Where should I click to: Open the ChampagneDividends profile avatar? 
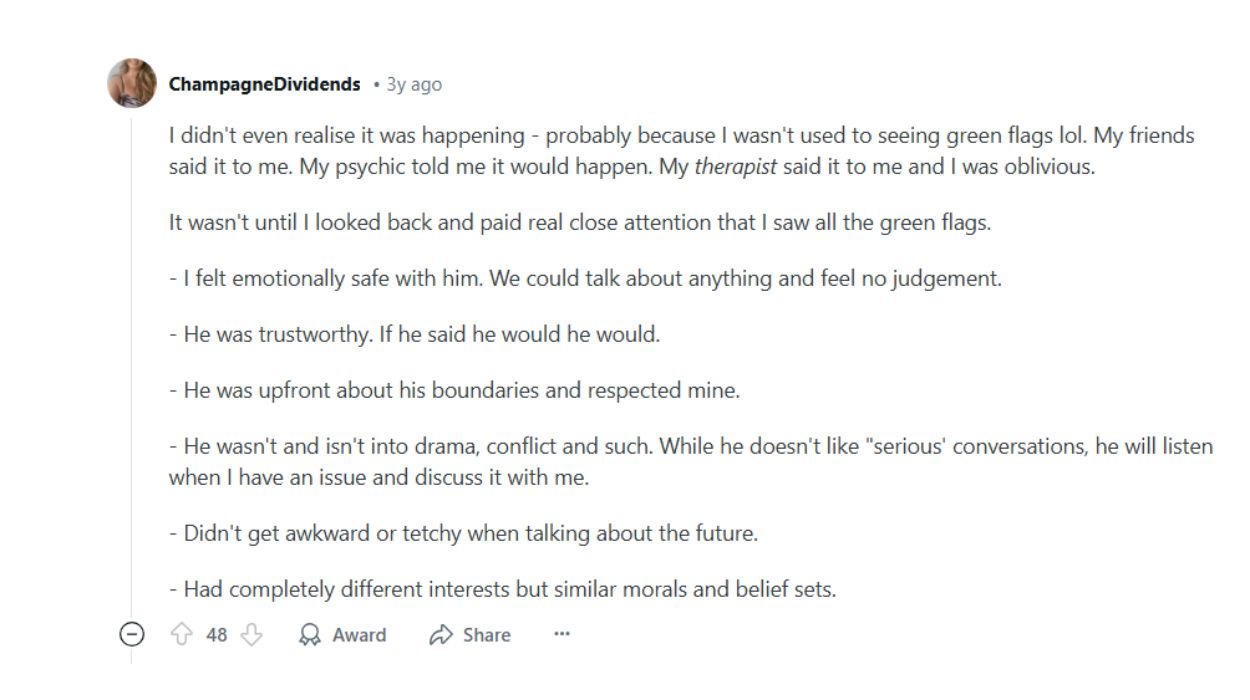point(132,84)
